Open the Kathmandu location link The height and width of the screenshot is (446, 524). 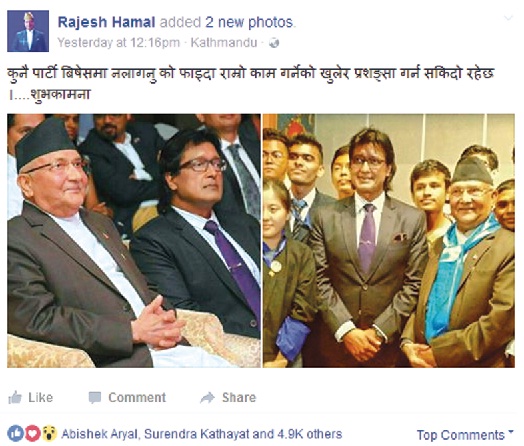pos(224,43)
